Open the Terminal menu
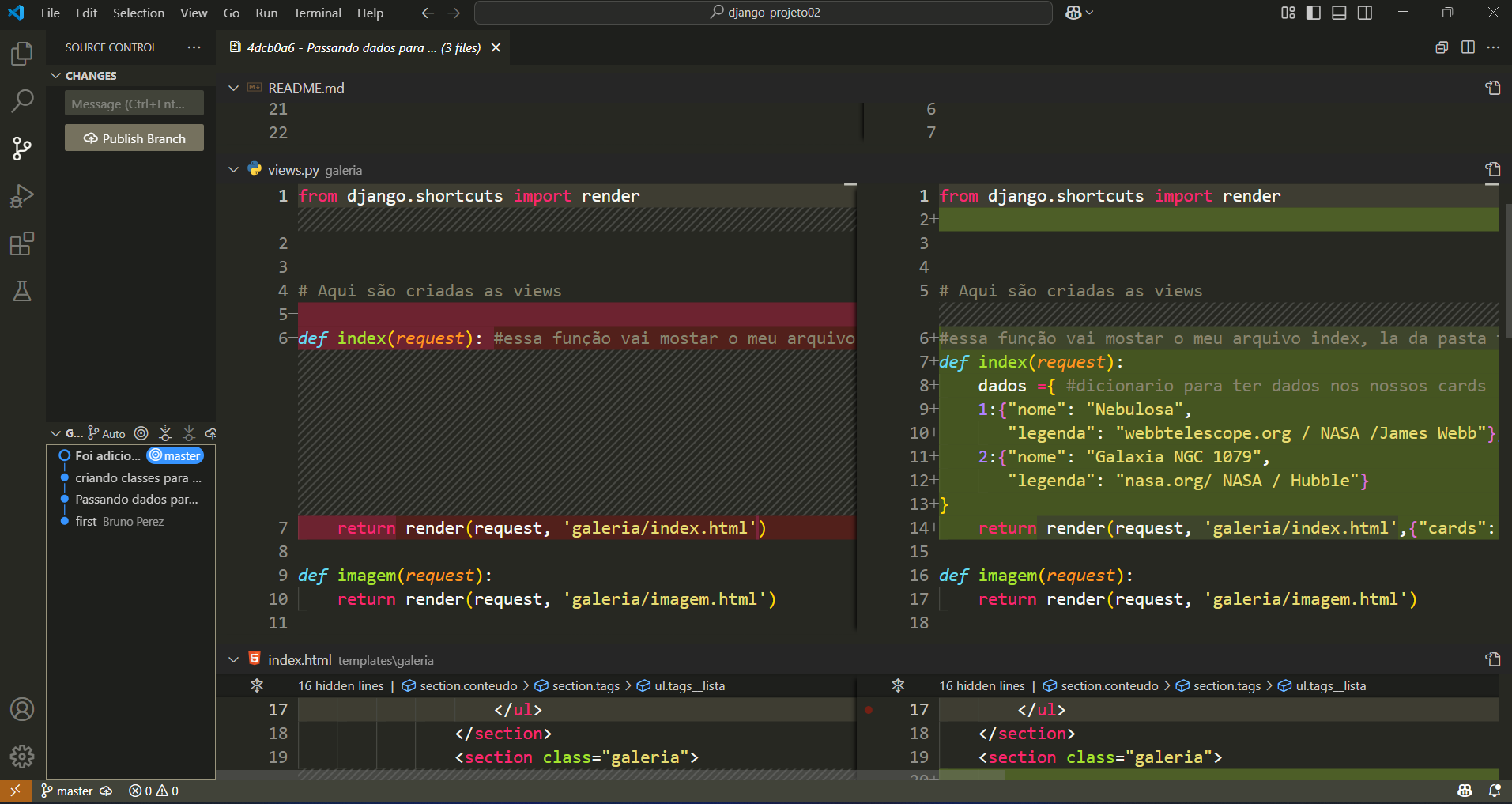 pyautogui.click(x=317, y=13)
